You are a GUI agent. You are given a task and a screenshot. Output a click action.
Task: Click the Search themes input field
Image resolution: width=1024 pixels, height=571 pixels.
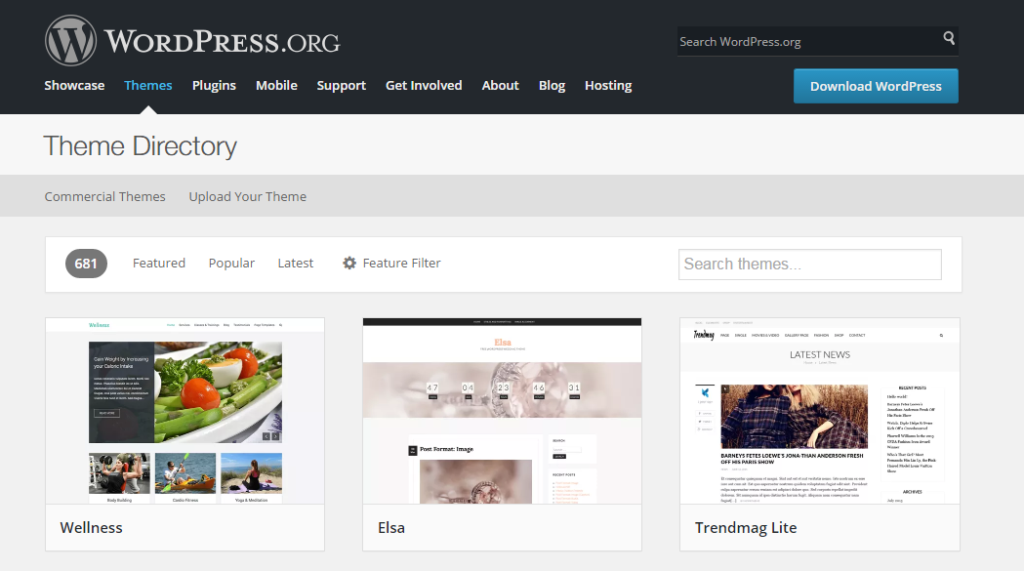click(x=809, y=264)
